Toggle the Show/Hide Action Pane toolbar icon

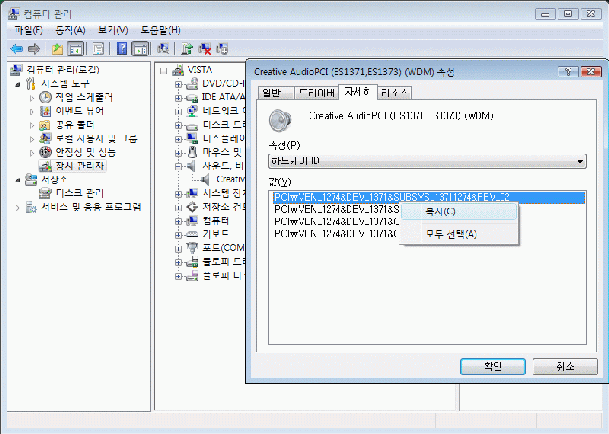[x=139, y=49]
